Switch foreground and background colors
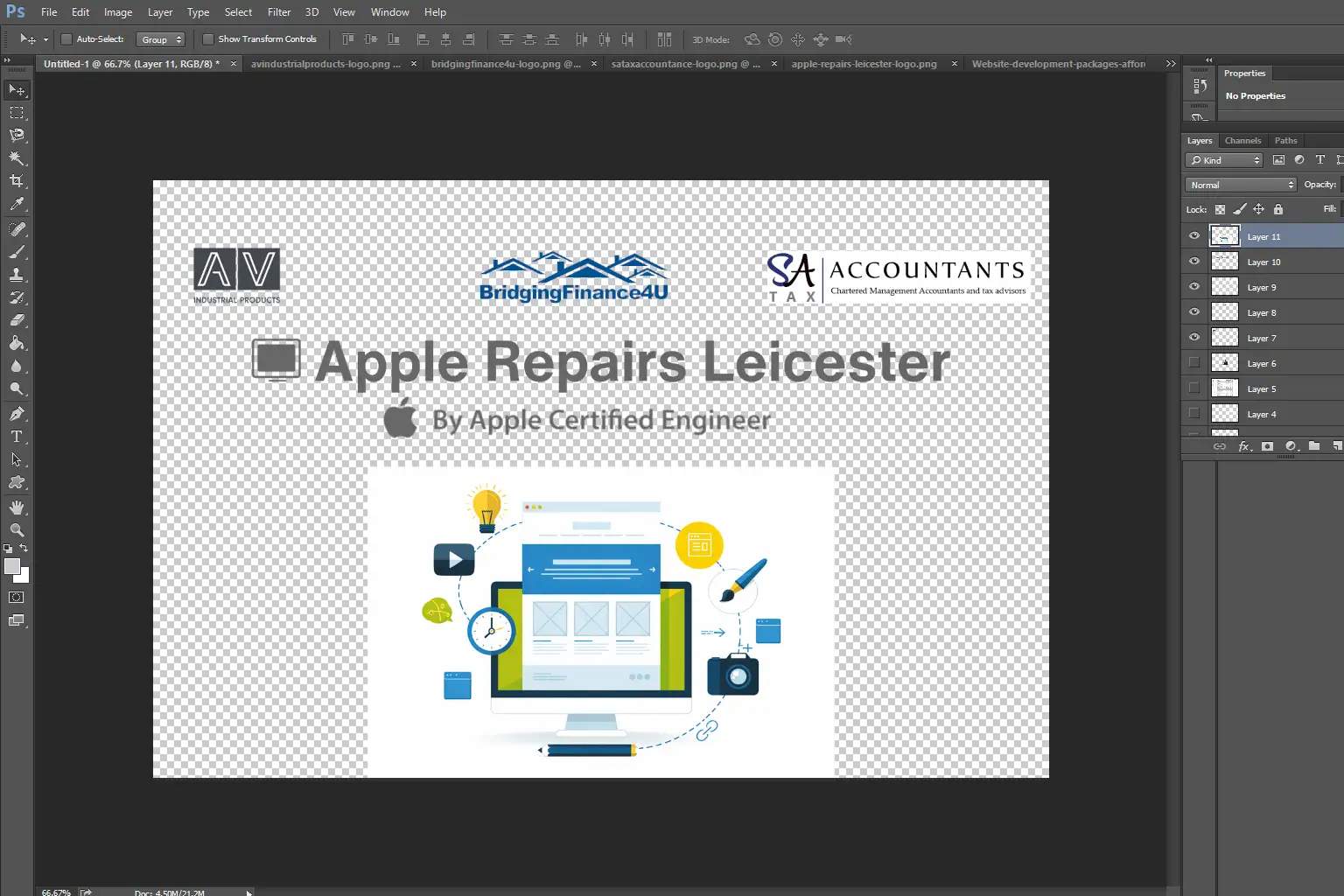The image size is (1344, 896). pos(24,549)
